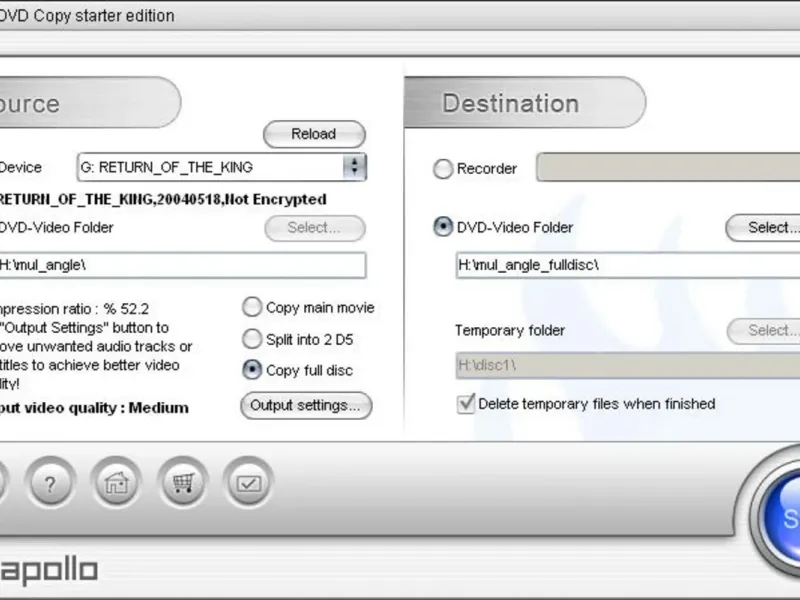Choose the source DVD-Video Folder Select button
The width and height of the screenshot is (800, 600).
[x=315, y=228]
